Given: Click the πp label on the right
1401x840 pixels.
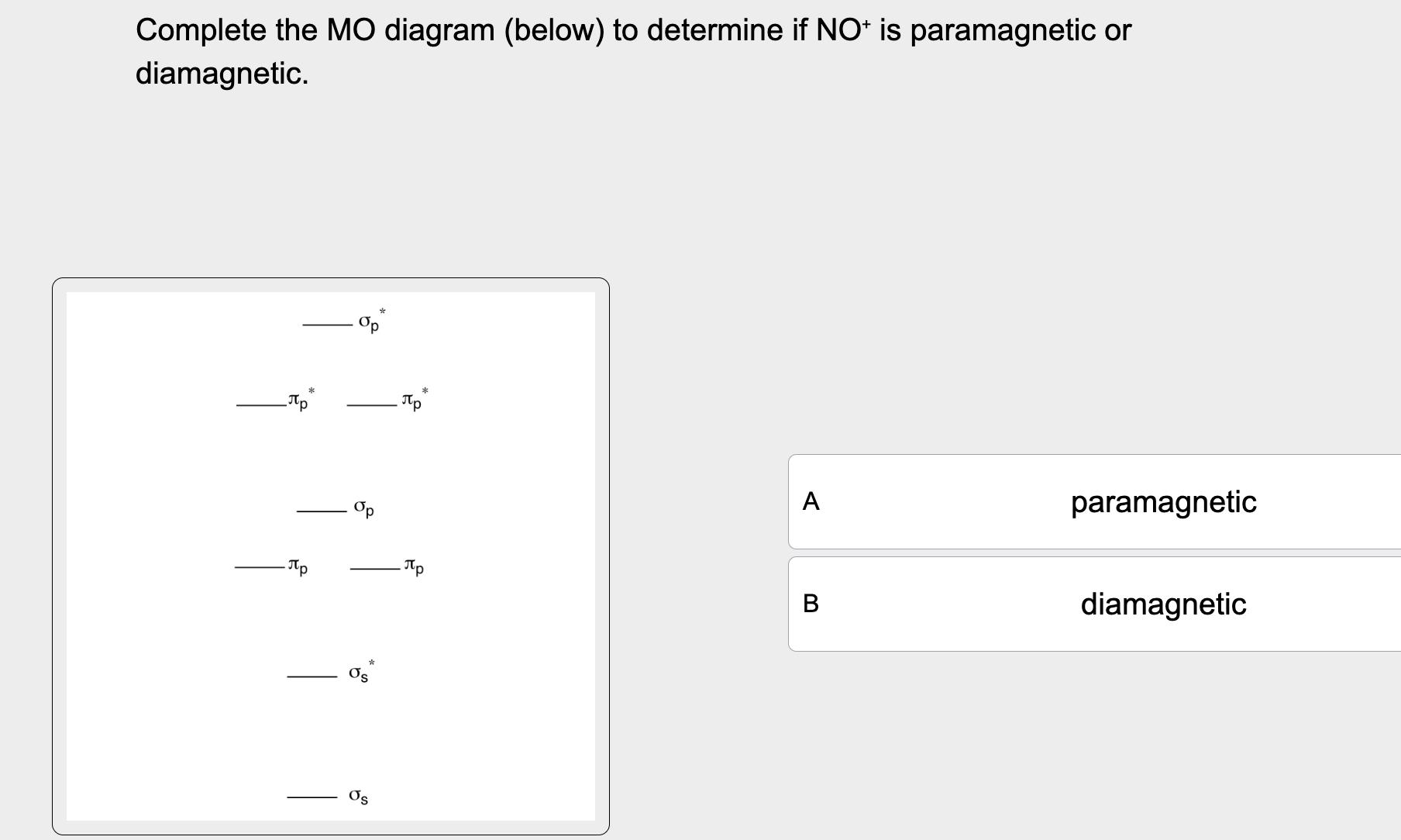Looking at the screenshot, I should click(x=414, y=567).
